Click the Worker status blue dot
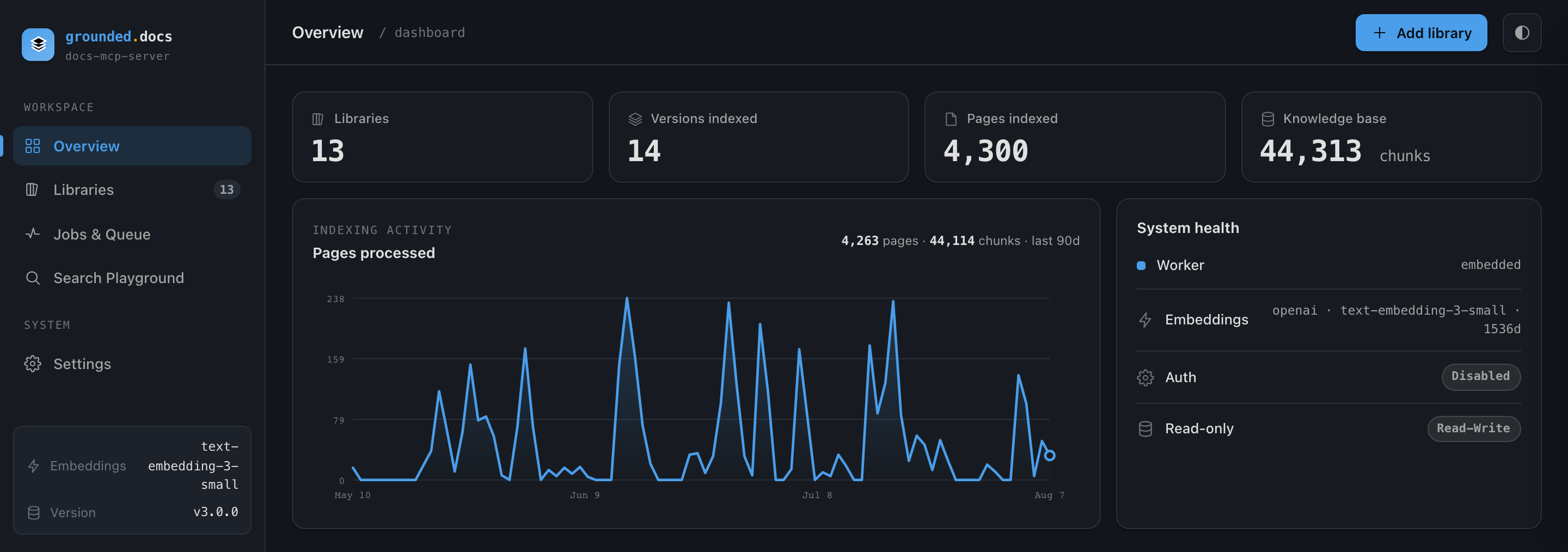Screen dimensions: 1568x552 [1141, 265]
